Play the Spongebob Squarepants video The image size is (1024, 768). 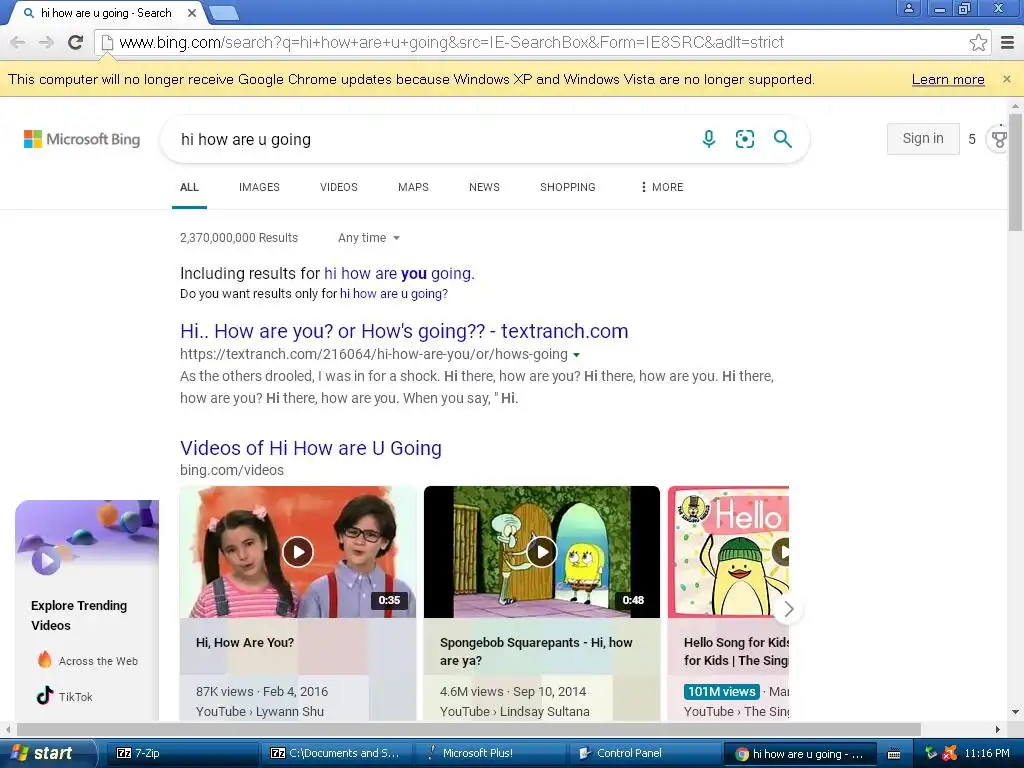click(541, 552)
